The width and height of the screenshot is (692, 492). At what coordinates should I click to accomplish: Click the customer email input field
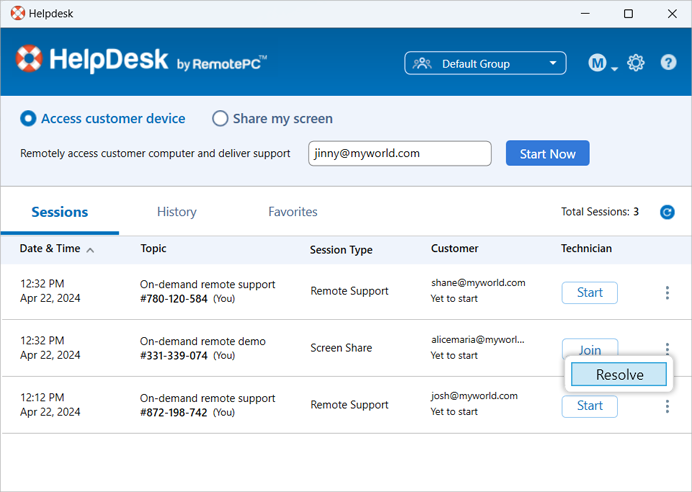click(x=399, y=153)
